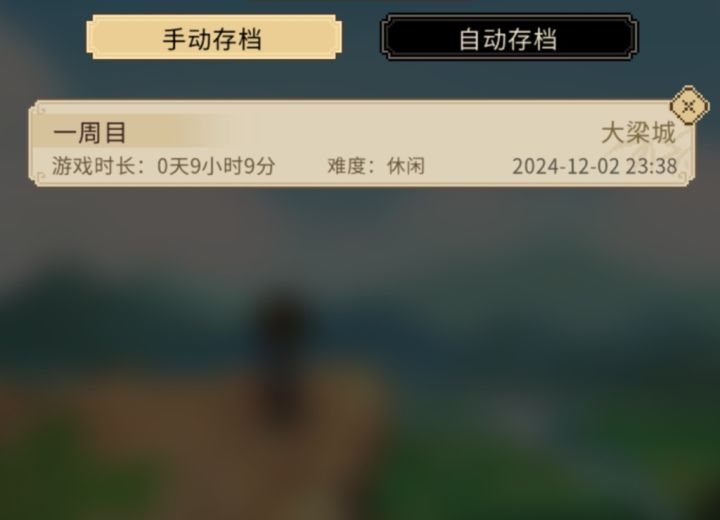The image size is (720, 520).
Task: Load the 一周目 save slot
Action: [362, 144]
